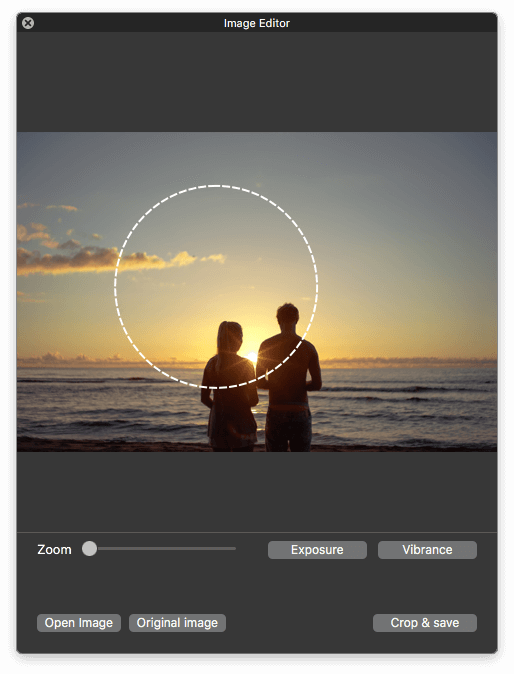Click the Open Image button

(x=79, y=623)
